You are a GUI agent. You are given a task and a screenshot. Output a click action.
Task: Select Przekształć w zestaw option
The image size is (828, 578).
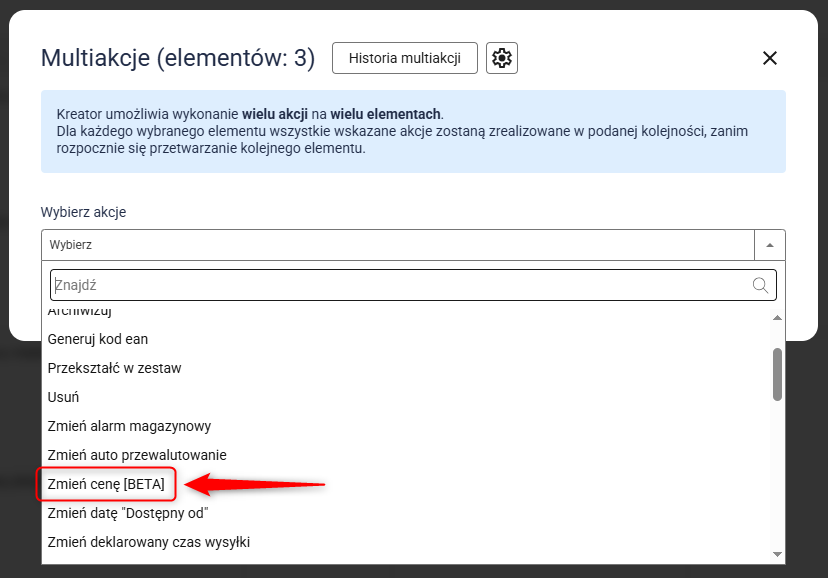tap(114, 368)
